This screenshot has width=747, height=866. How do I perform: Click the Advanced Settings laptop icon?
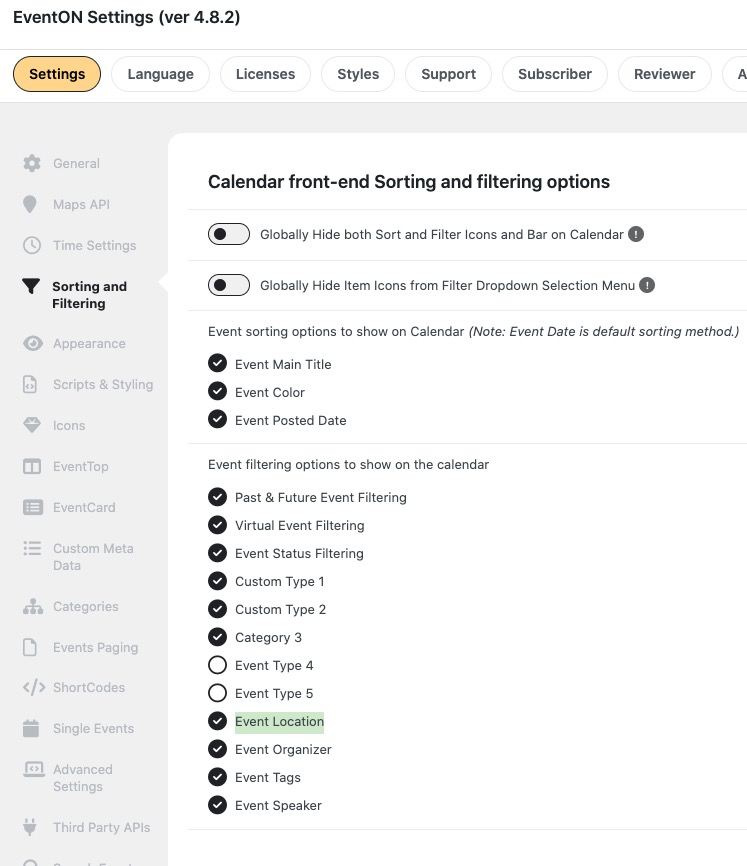[34, 769]
